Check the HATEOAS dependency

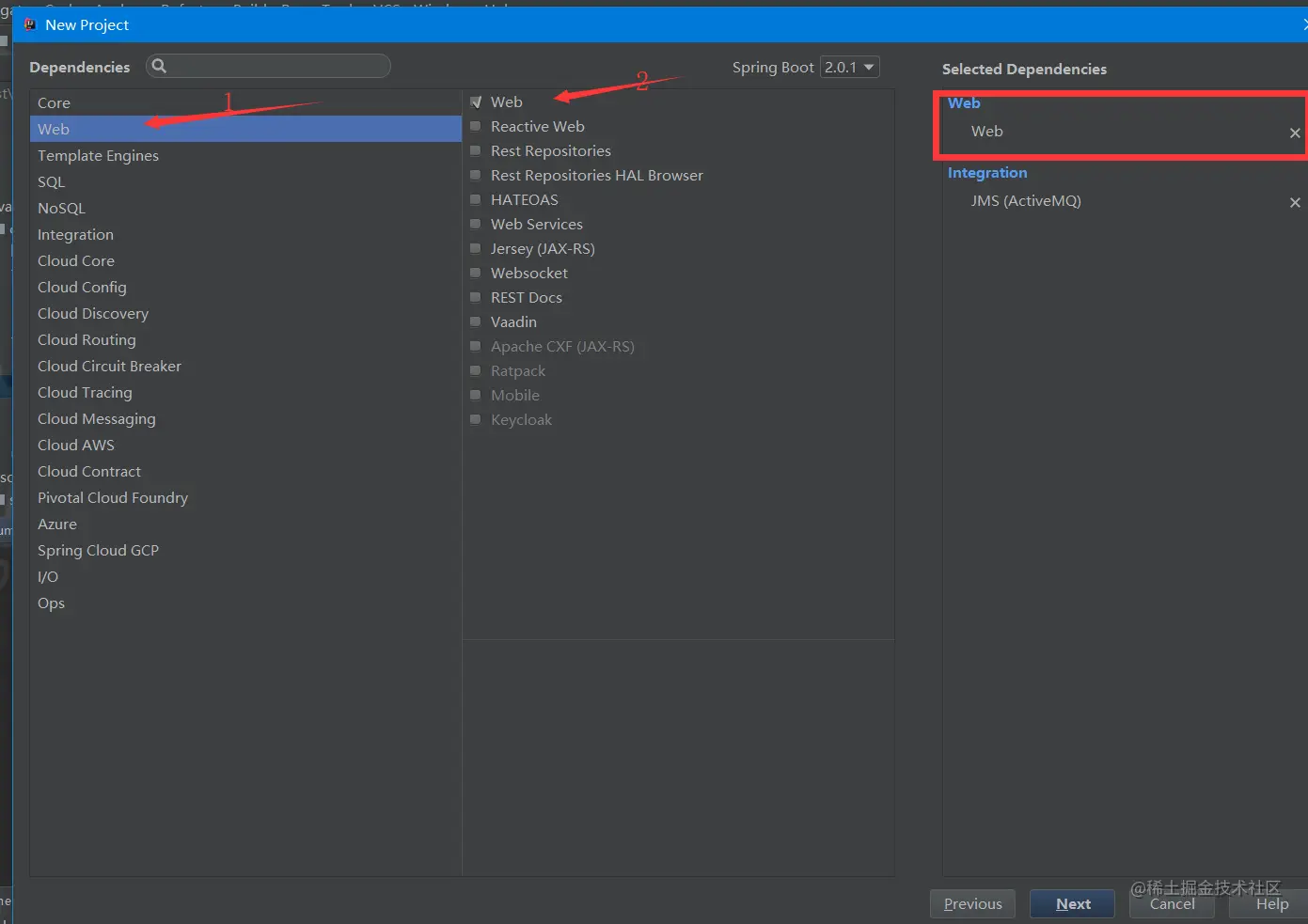click(x=476, y=199)
